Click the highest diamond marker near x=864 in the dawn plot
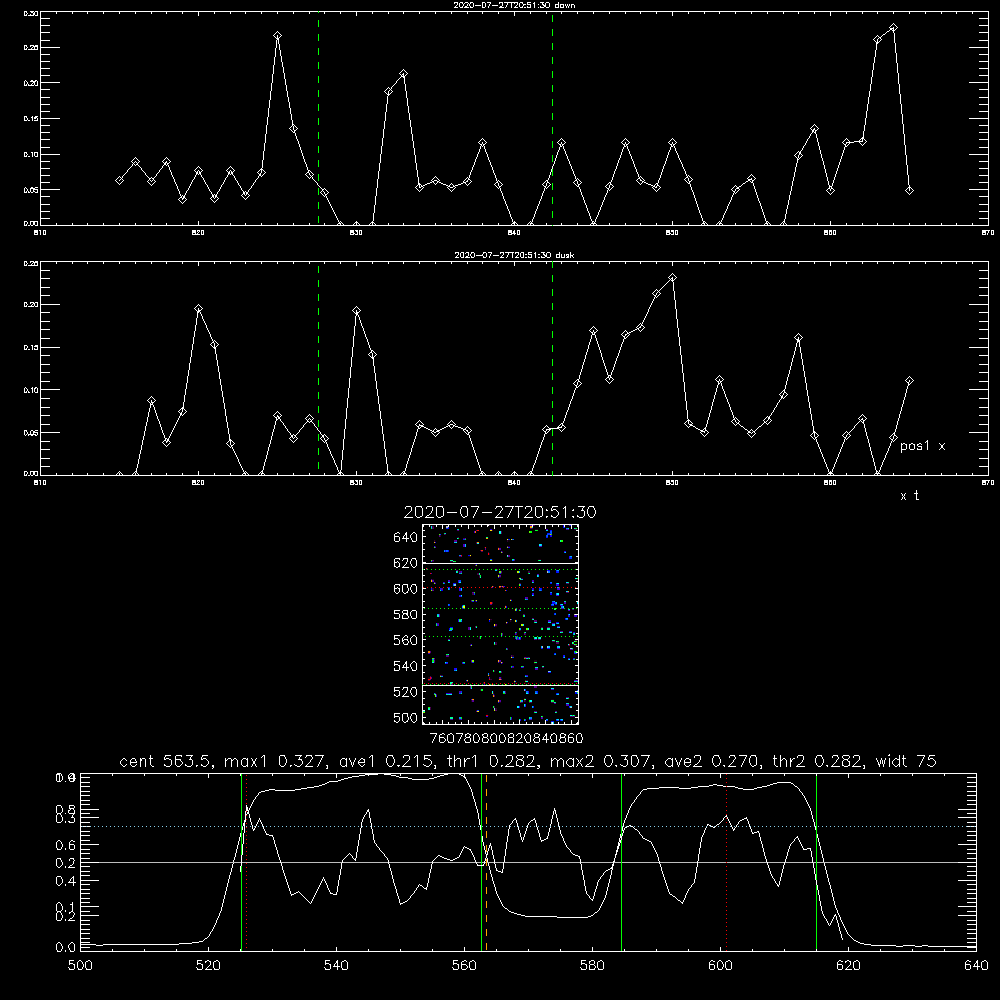This screenshot has height=1000, width=1000. click(893, 27)
